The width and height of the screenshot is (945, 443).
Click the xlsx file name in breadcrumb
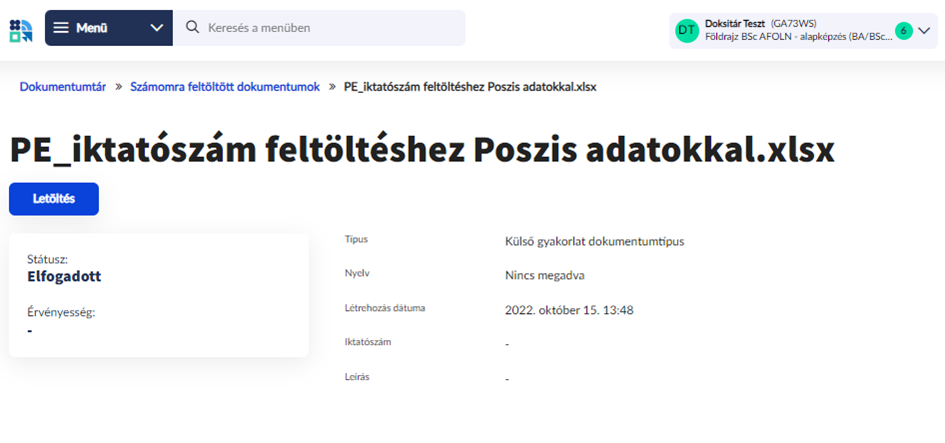470,87
